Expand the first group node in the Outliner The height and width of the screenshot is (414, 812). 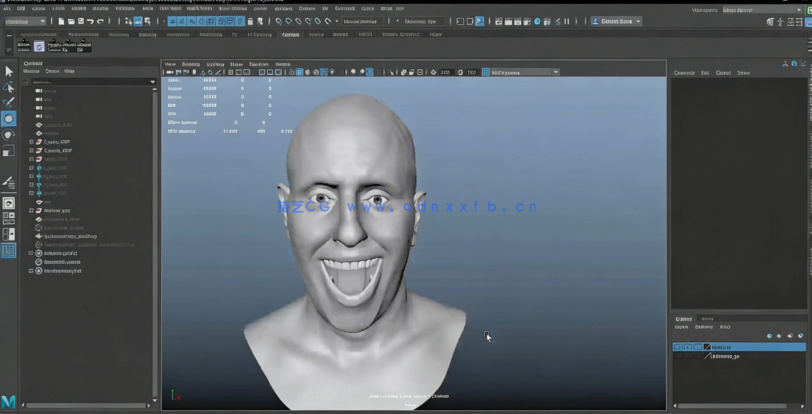pos(32,143)
